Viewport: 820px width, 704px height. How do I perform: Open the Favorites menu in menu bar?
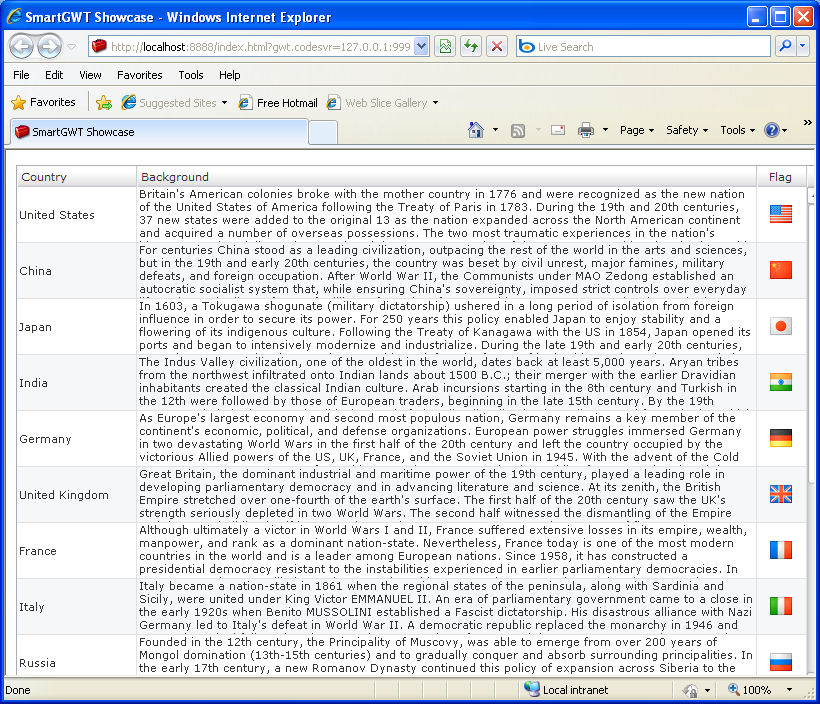click(140, 75)
